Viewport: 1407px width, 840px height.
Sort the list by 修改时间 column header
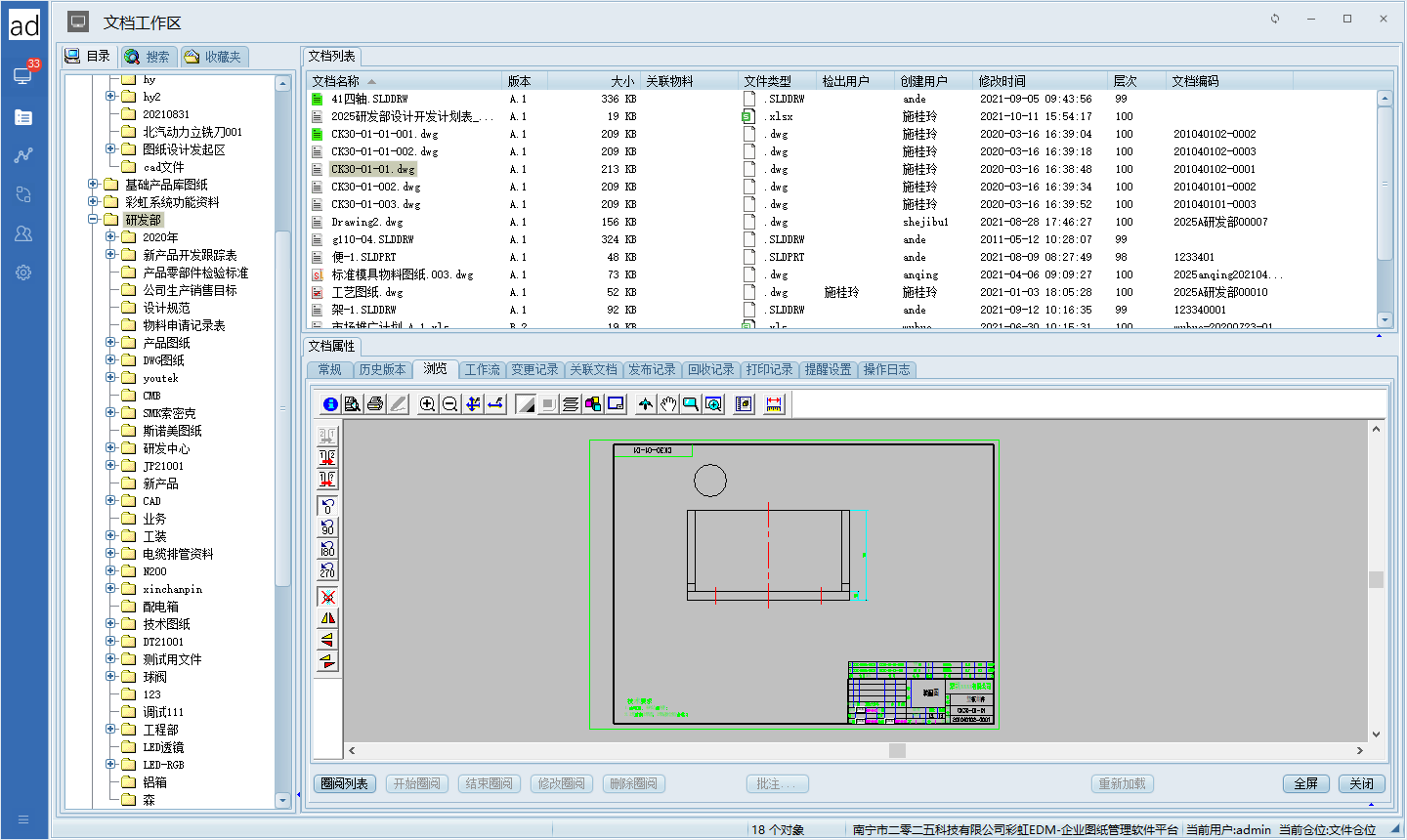tap(1041, 81)
